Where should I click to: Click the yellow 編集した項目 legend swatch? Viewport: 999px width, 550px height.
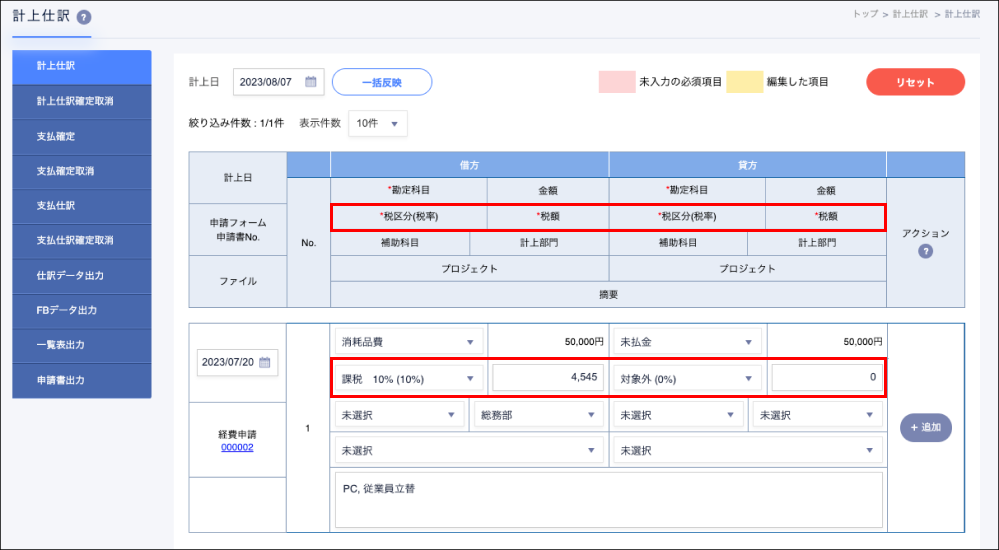pyautogui.click(x=744, y=82)
